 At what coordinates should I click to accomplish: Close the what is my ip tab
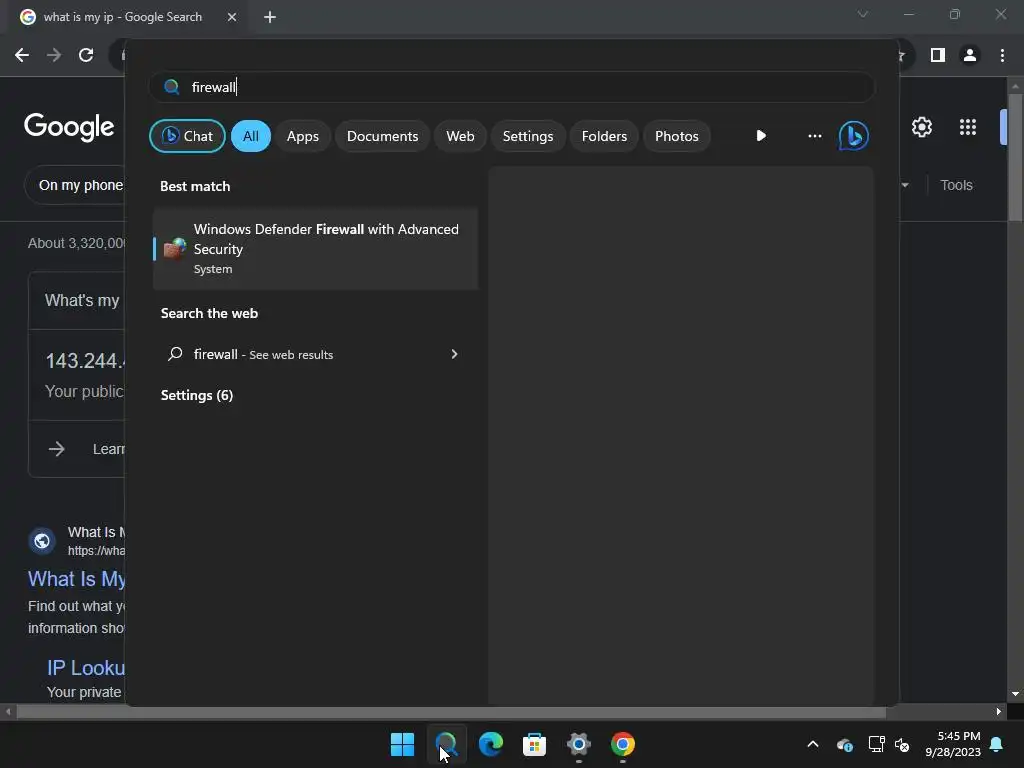point(232,17)
